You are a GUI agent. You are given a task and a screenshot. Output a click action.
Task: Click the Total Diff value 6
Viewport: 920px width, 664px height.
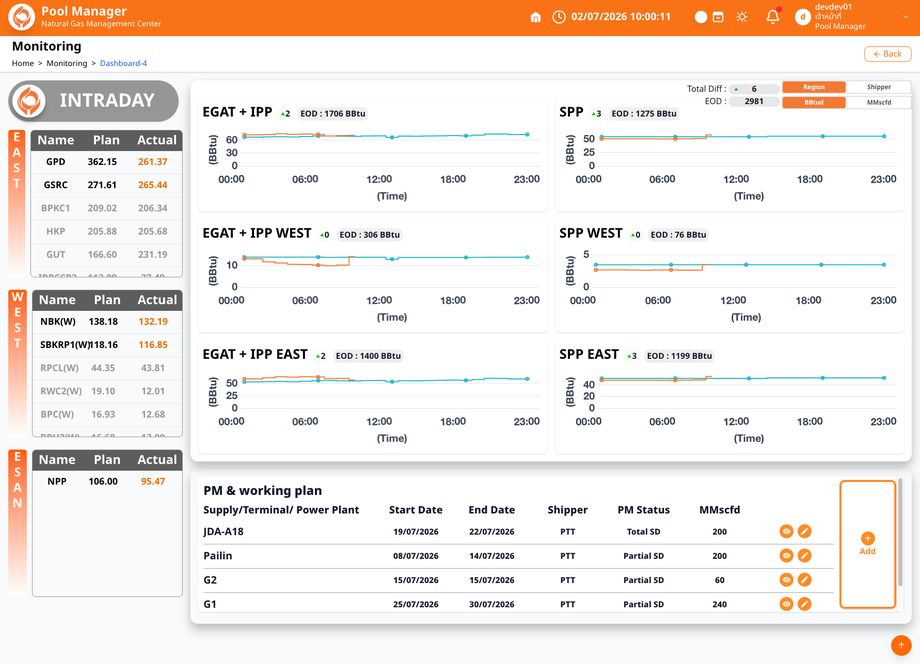[x=754, y=89]
